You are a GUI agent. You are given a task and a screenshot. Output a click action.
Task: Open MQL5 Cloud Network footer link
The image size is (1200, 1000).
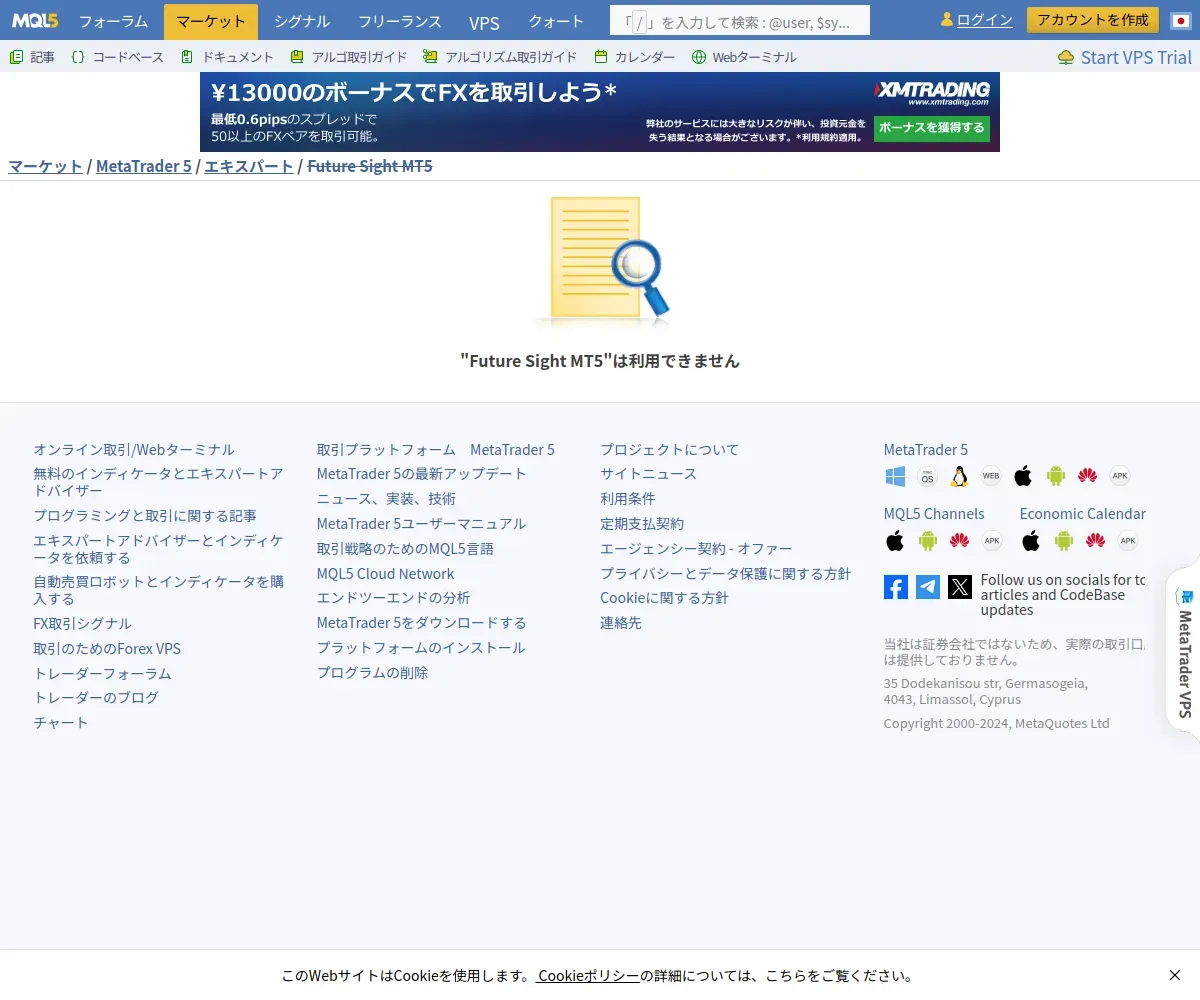tap(385, 574)
